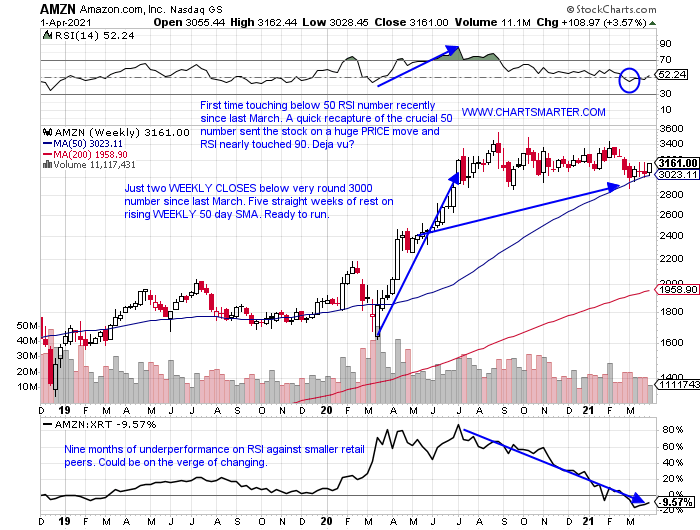
Task: Select the Close 3161.00 header value
Action: (x=411, y=22)
